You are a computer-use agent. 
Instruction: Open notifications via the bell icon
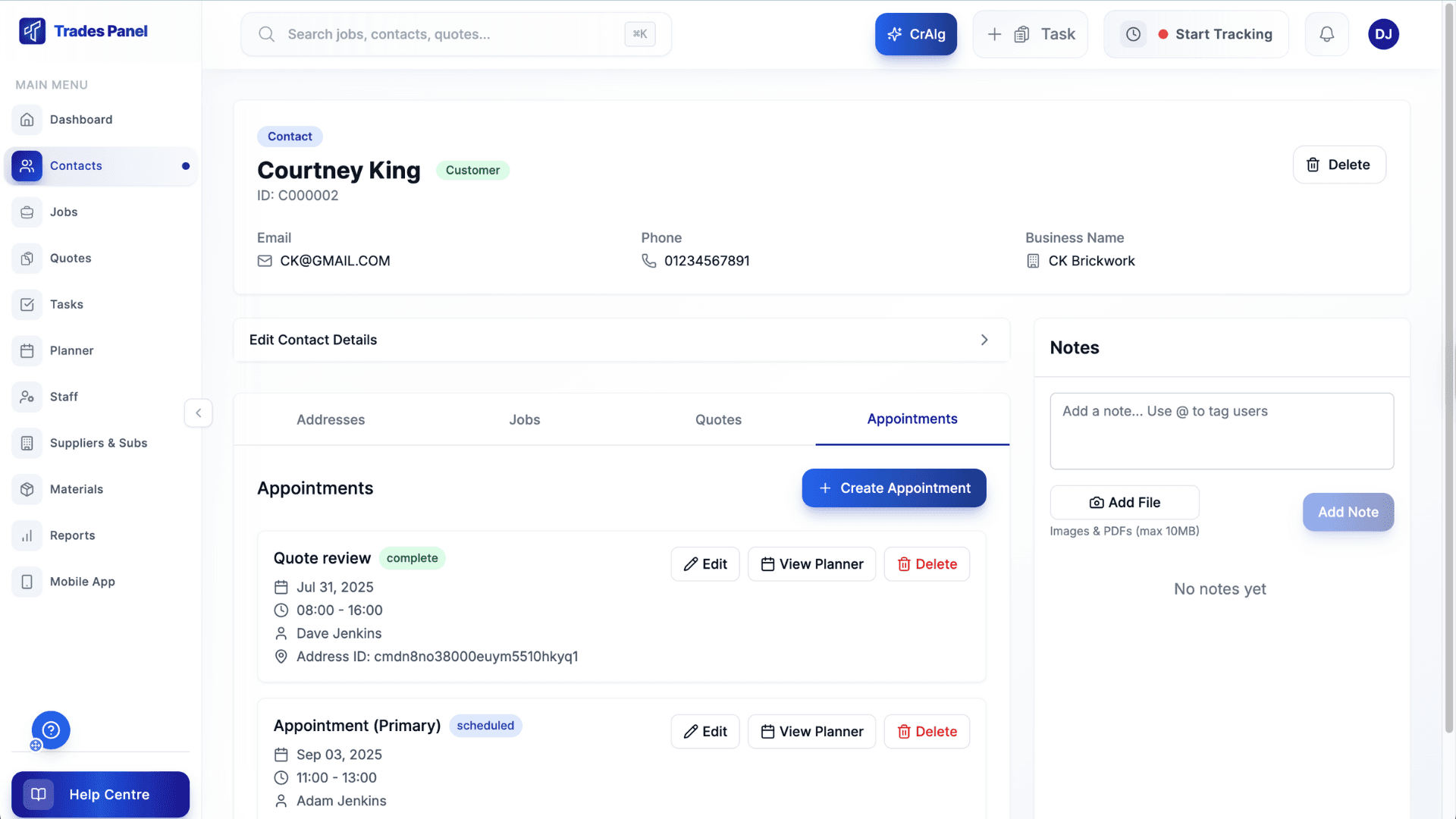coord(1326,34)
